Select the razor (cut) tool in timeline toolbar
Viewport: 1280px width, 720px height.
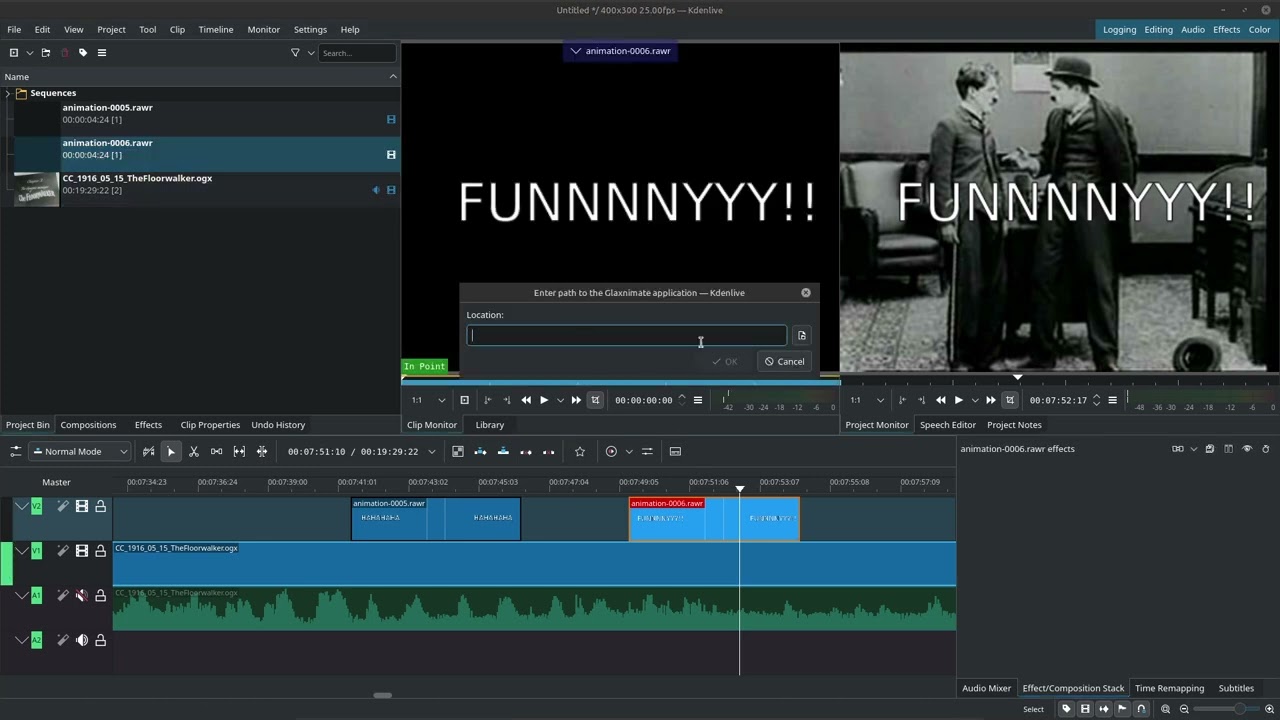point(194,451)
